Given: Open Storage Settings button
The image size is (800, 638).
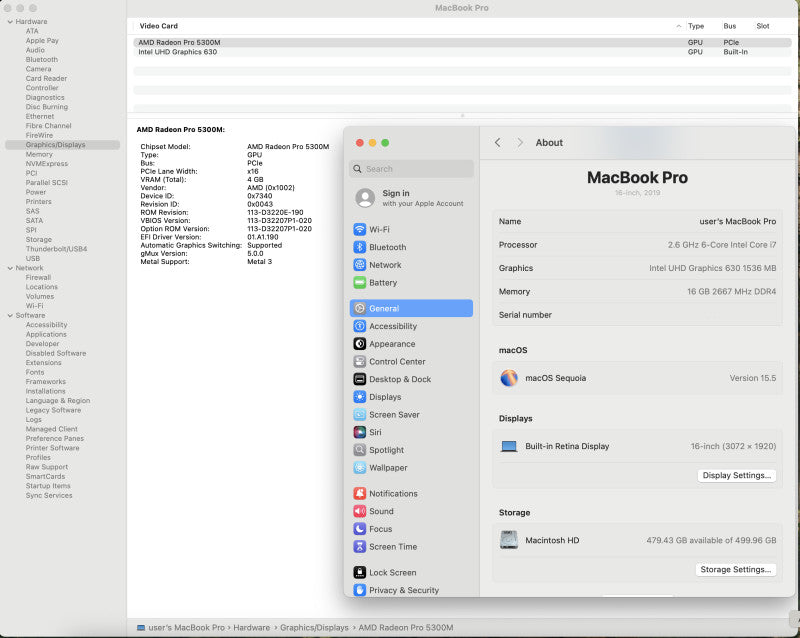Looking at the screenshot, I should coord(736,570).
